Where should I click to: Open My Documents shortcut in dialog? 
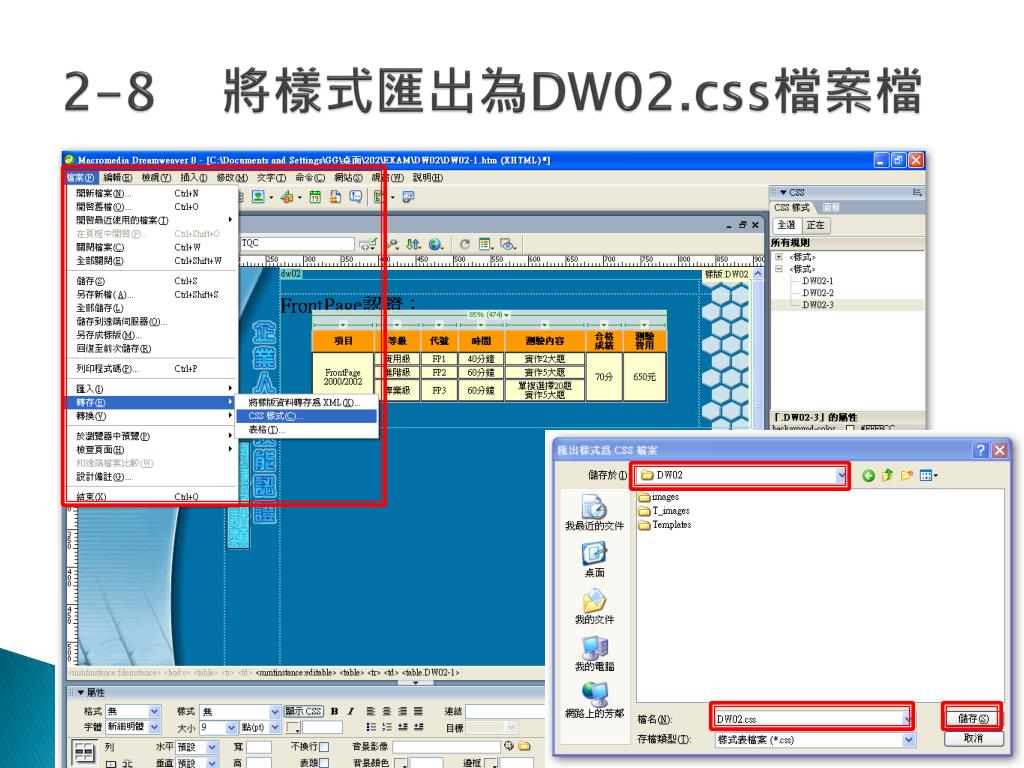[594, 607]
